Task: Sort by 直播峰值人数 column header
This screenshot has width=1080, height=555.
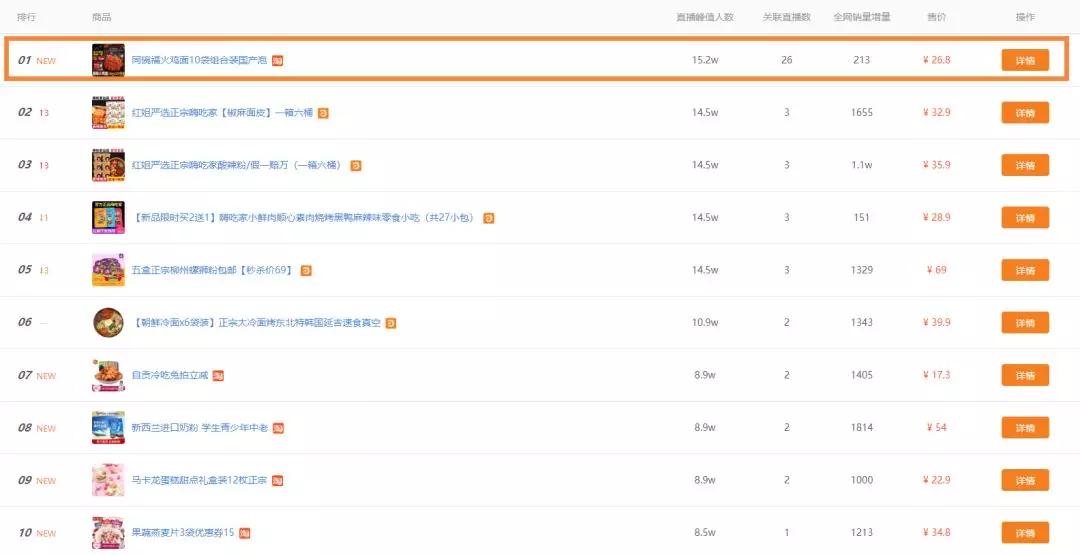Action: click(x=705, y=17)
